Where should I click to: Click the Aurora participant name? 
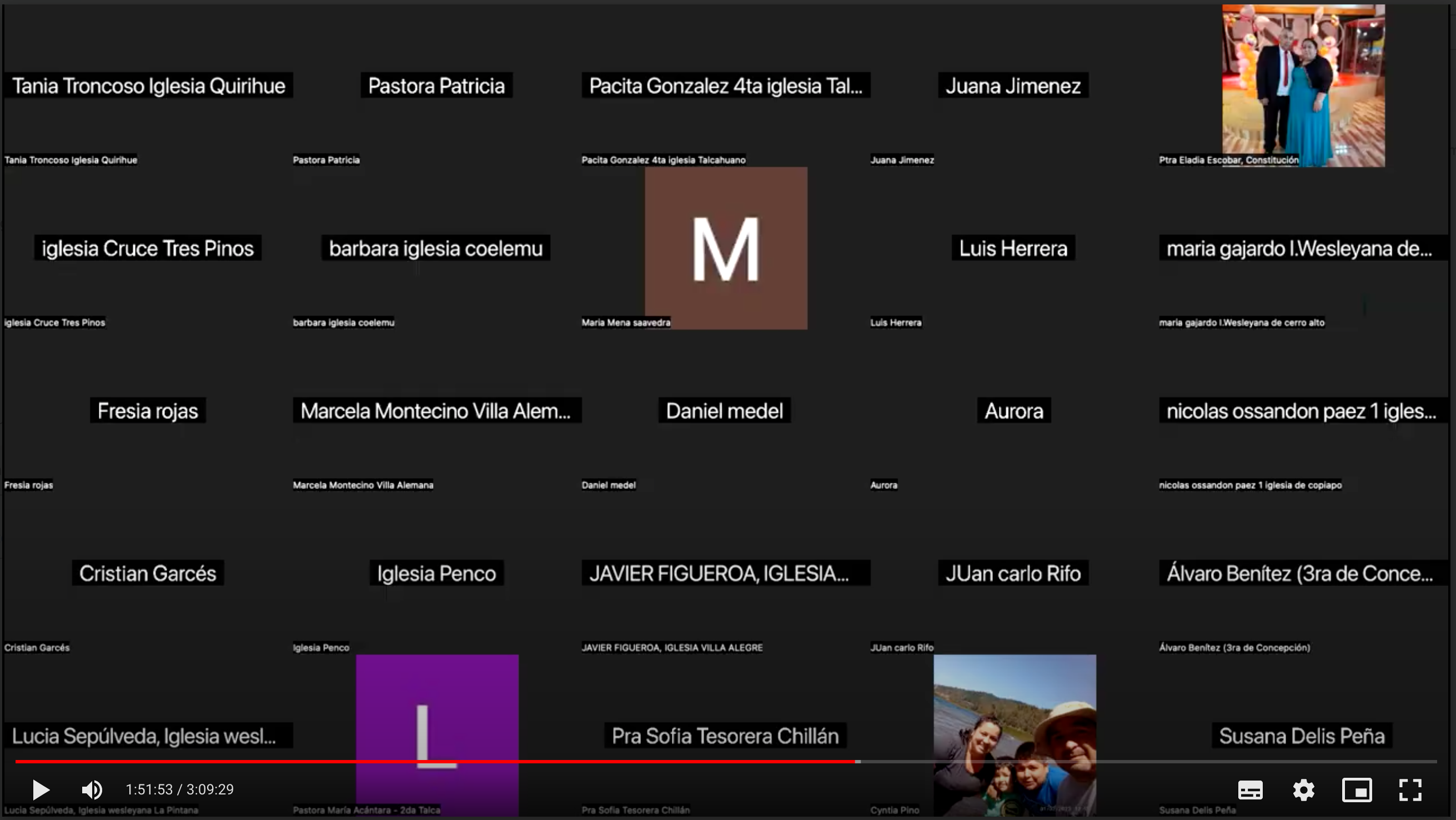coord(1014,411)
